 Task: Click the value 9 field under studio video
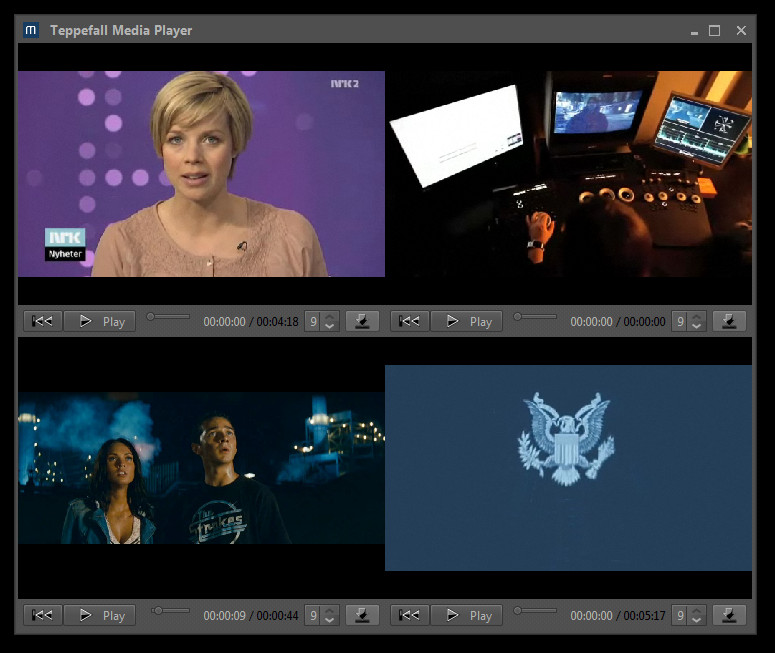(680, 321)
